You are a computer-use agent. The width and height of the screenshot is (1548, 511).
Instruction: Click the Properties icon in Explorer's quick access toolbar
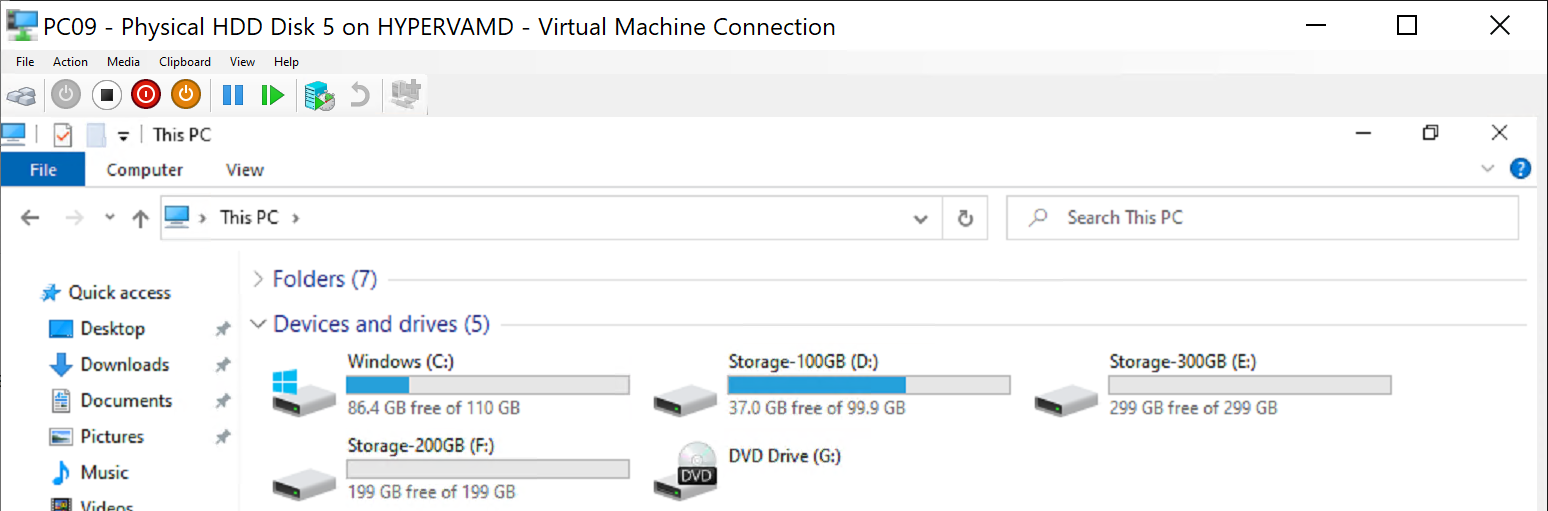tap(63, 135)
